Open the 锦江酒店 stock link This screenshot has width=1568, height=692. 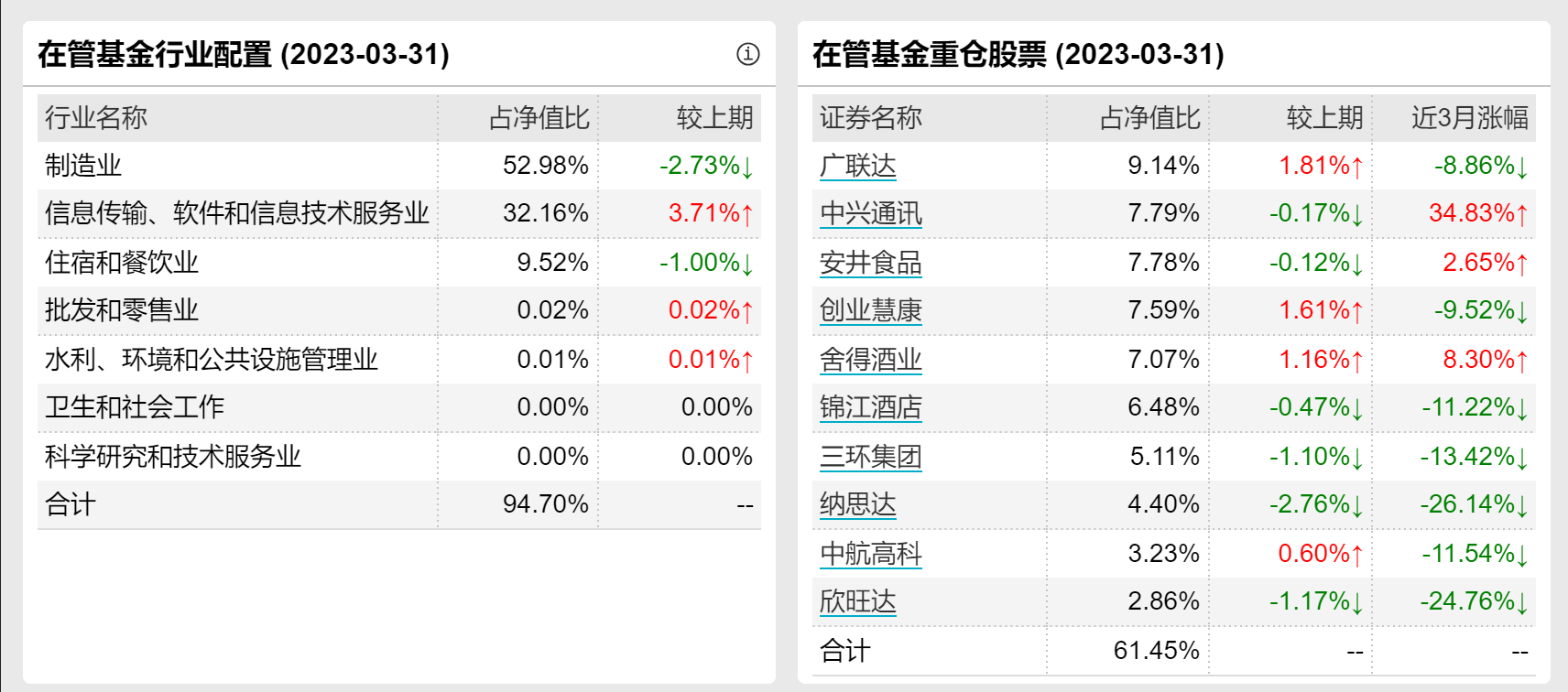point(870,407)
